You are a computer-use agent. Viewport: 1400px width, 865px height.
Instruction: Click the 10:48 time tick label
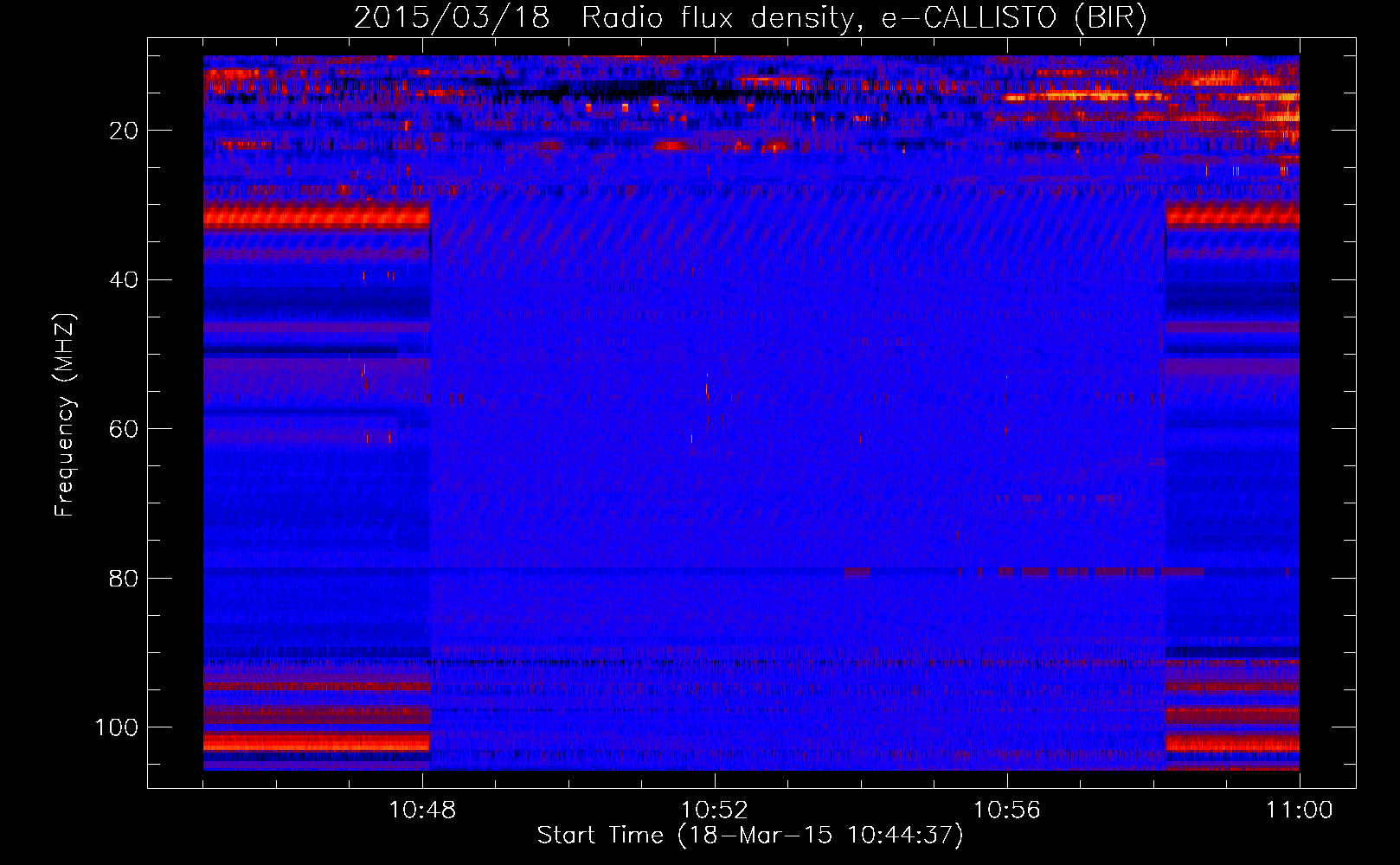pos(422,811)
